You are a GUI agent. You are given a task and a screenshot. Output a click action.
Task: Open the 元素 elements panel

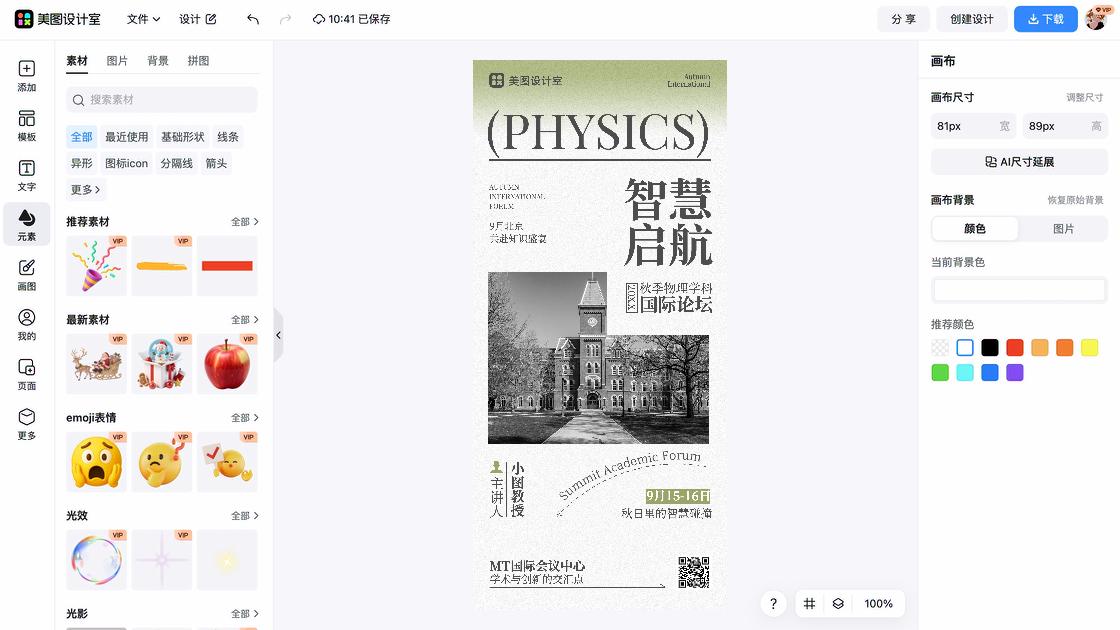click(x=26, y=224)
